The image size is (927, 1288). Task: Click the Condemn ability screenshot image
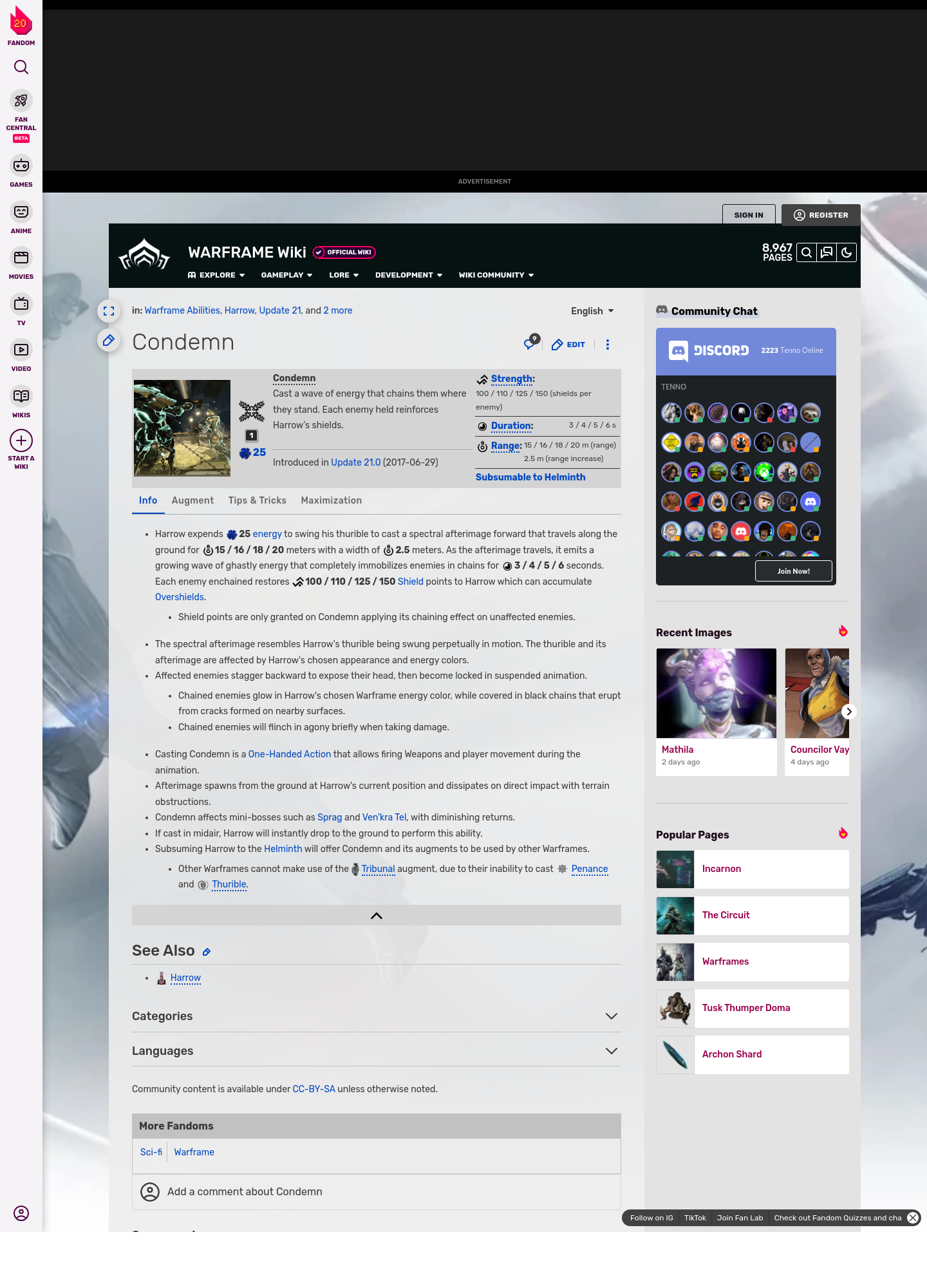[182, 428]
